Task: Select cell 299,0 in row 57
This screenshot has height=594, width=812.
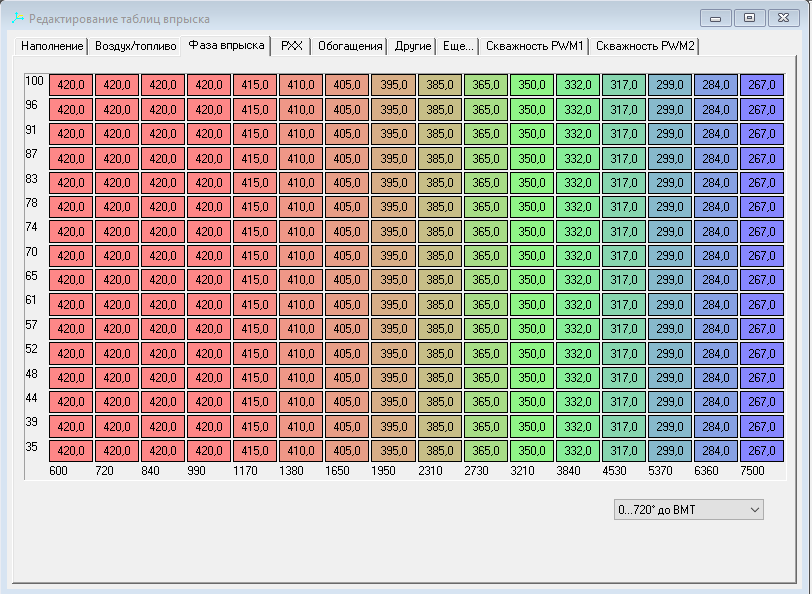Action: coord(670,329)
